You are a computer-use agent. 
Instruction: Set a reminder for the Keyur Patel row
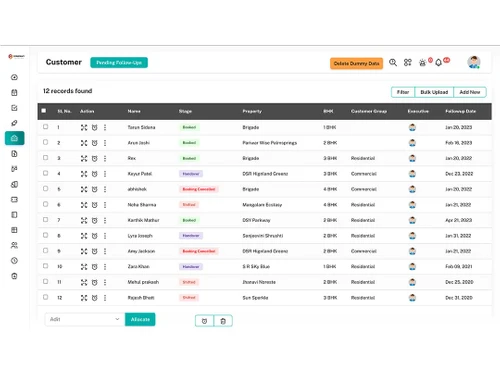click(x=95, y=174)
